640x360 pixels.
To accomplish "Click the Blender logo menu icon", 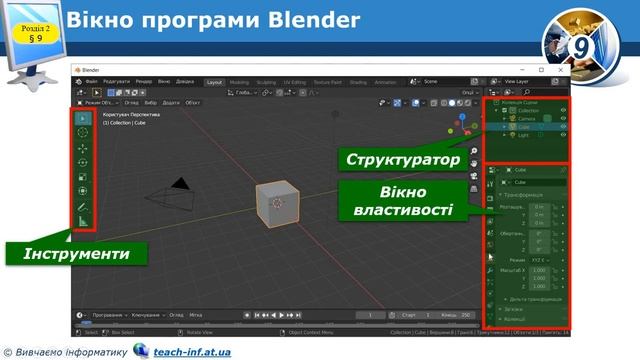I will pyautogui.click(x=79, y=82).
